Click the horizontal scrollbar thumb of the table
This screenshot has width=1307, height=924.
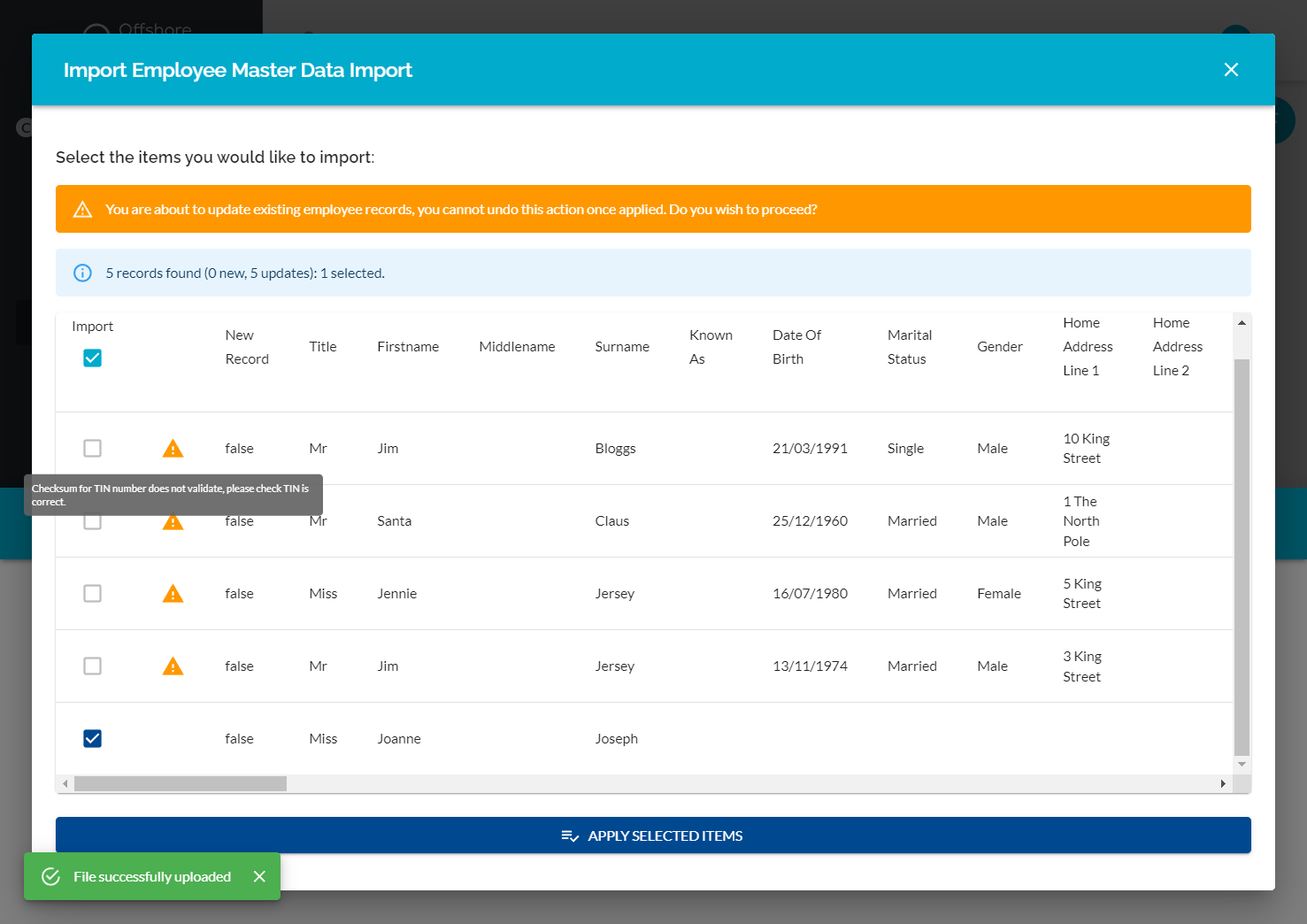click(x=181, y=783)
